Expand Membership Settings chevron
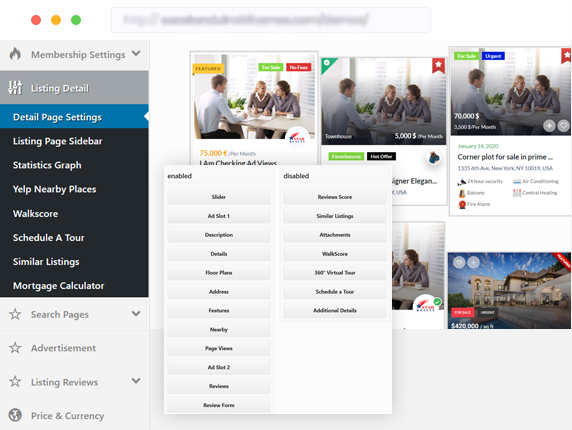Viewport: 572px width, 430px height. [136, 54]
